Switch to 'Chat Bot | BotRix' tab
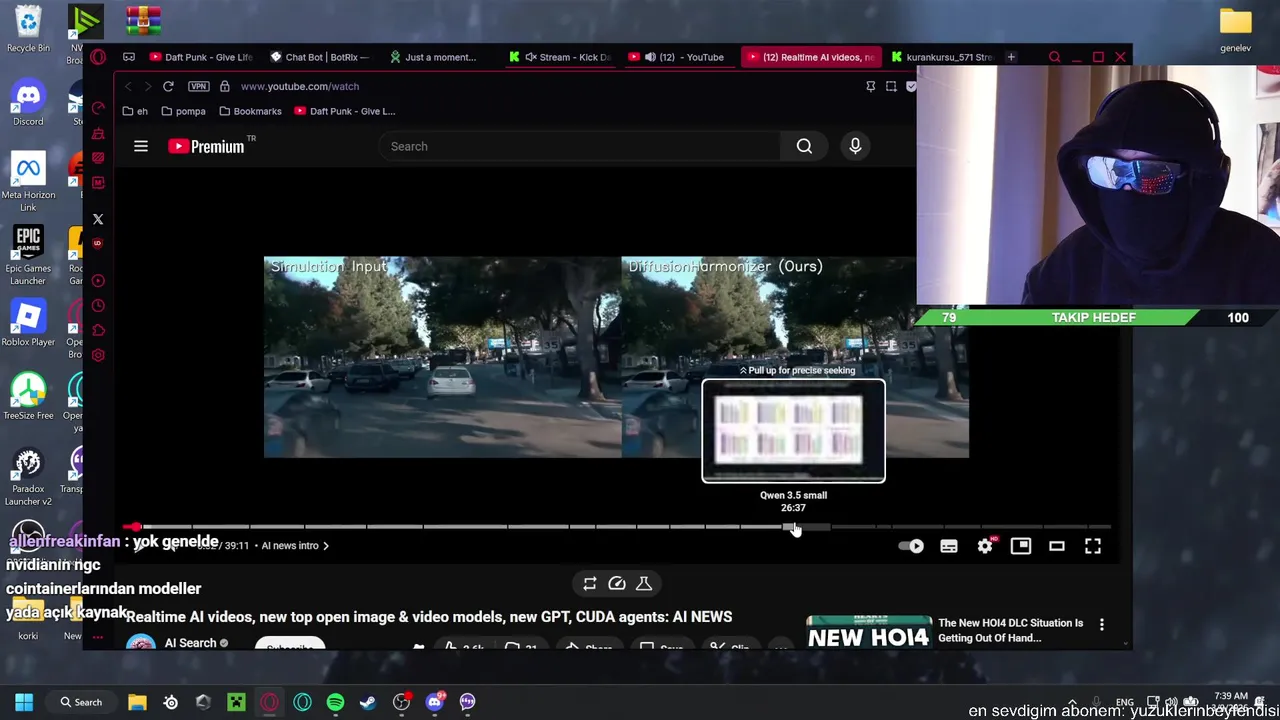 coord(320,57)
